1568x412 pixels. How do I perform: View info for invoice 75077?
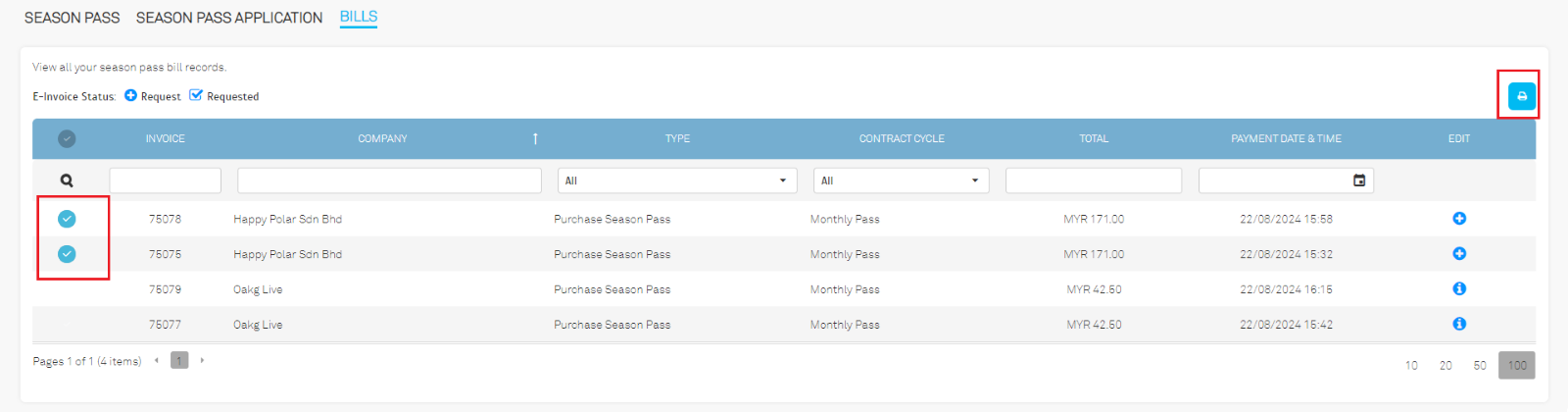[1458, 325]
